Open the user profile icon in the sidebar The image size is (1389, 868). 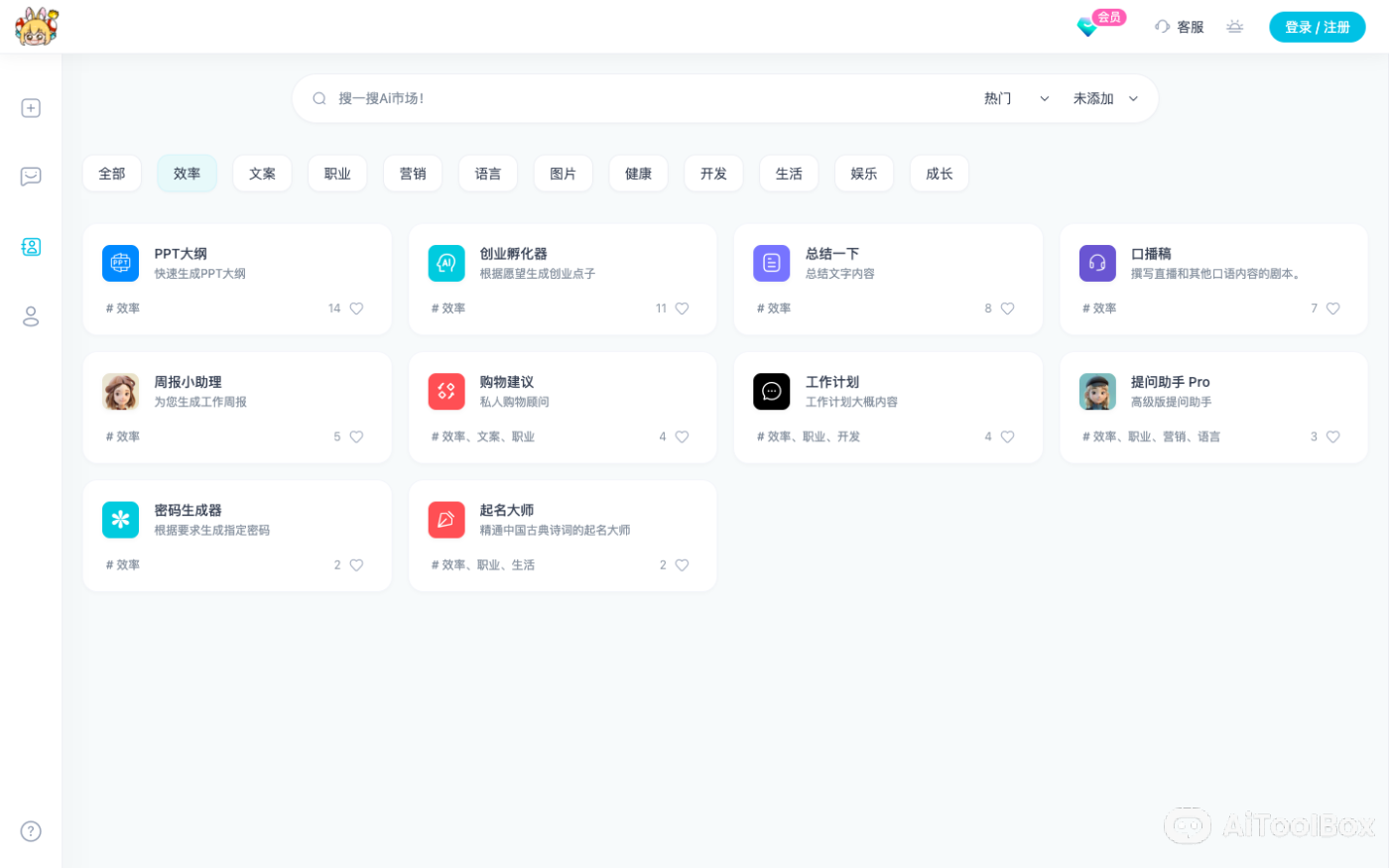[31, 315]
